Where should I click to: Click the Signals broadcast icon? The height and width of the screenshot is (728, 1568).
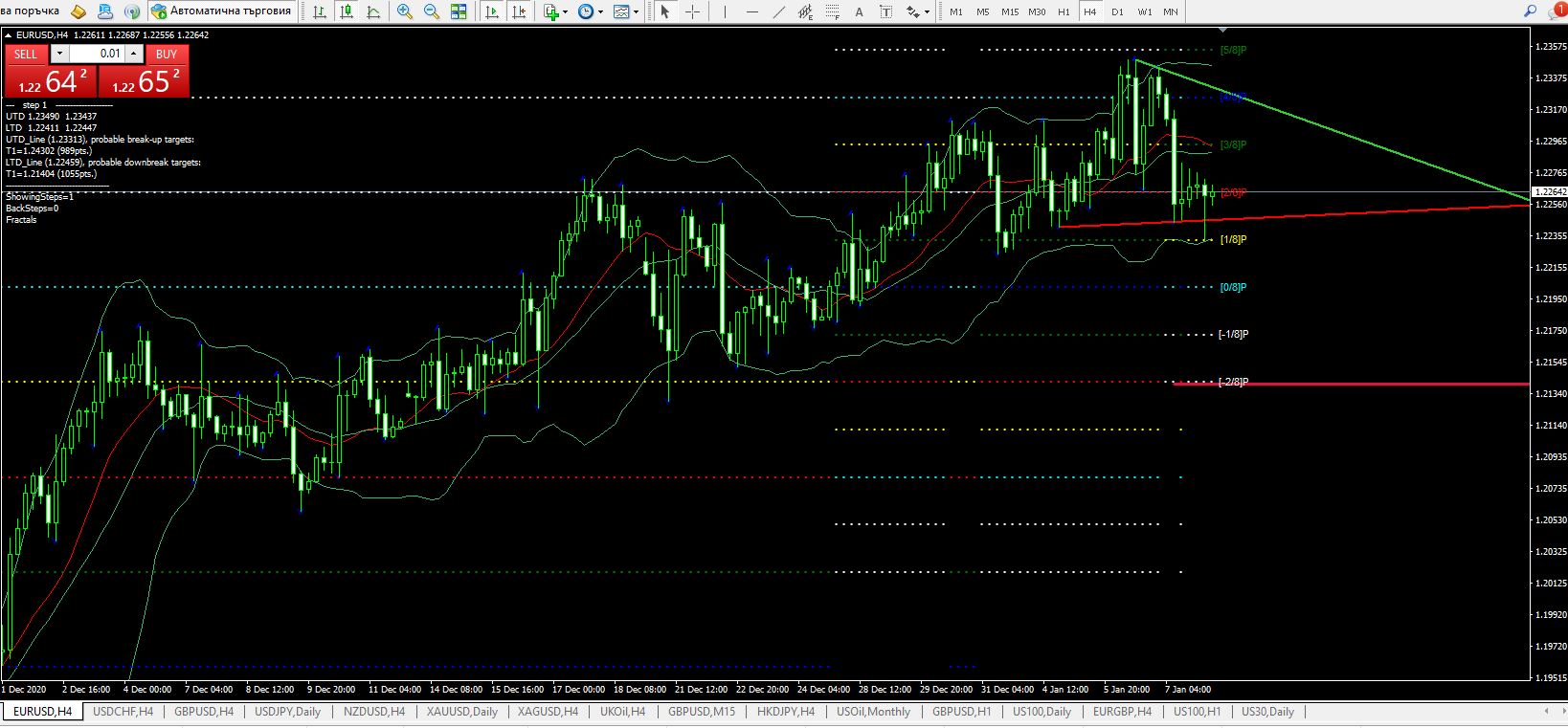pos(132,11)
